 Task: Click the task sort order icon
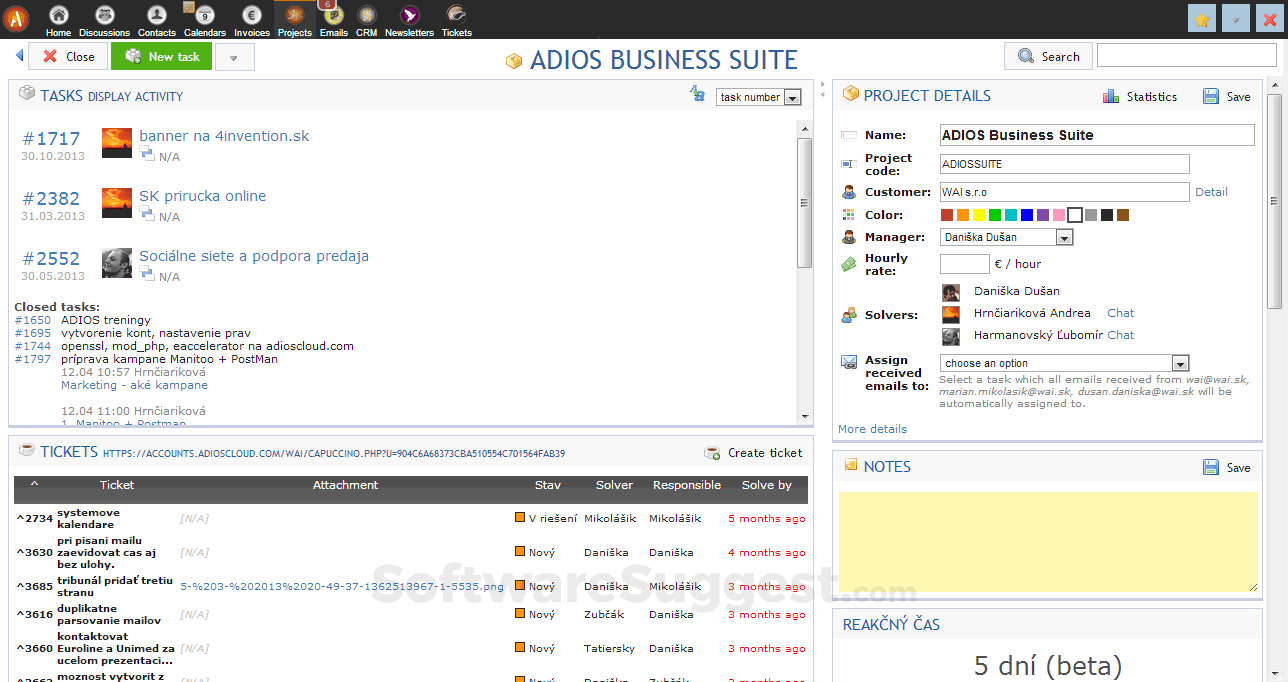pos(697,94)
